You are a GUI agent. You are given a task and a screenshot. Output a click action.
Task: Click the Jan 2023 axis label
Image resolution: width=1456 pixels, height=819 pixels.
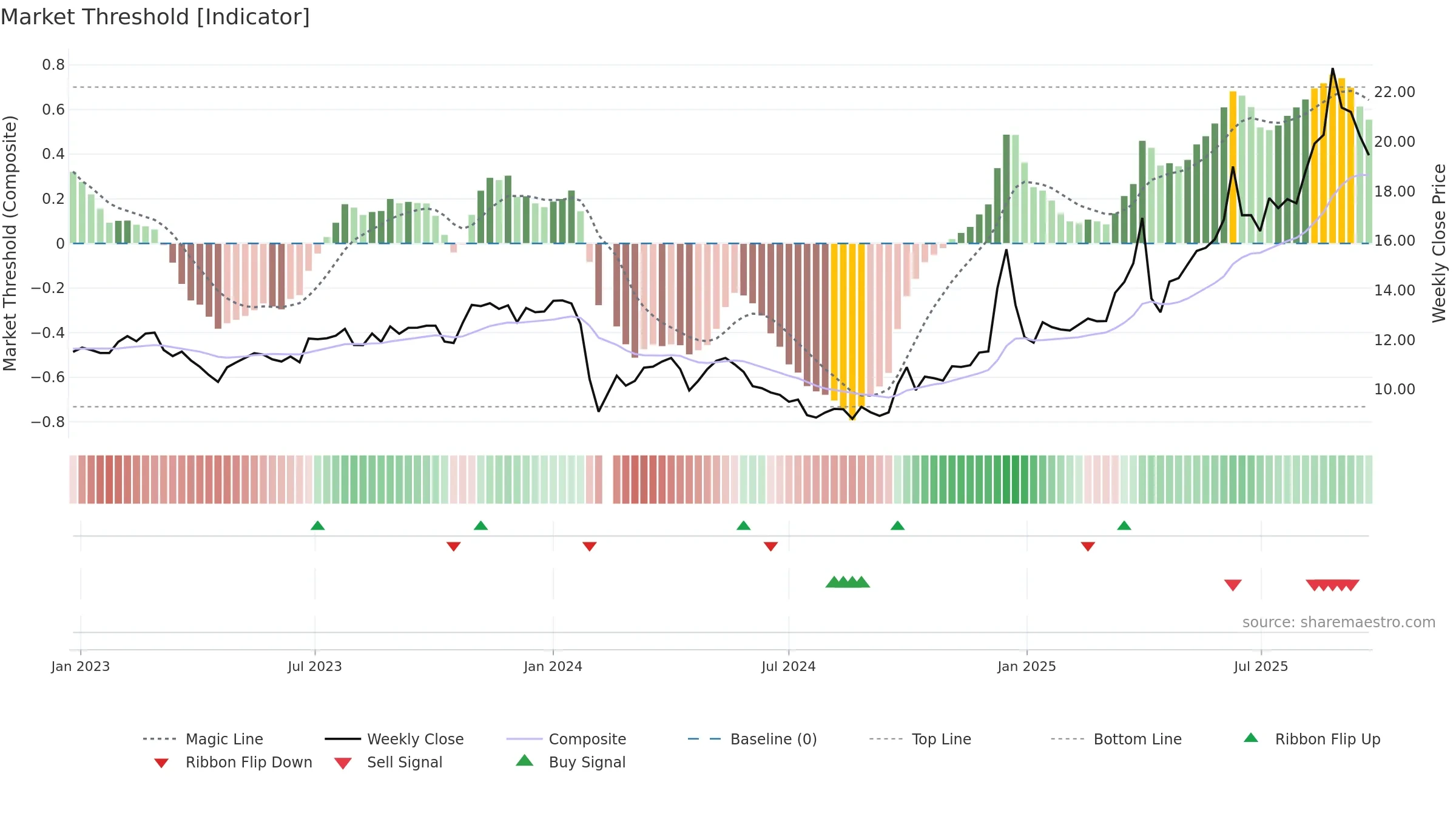pos(81,667)
